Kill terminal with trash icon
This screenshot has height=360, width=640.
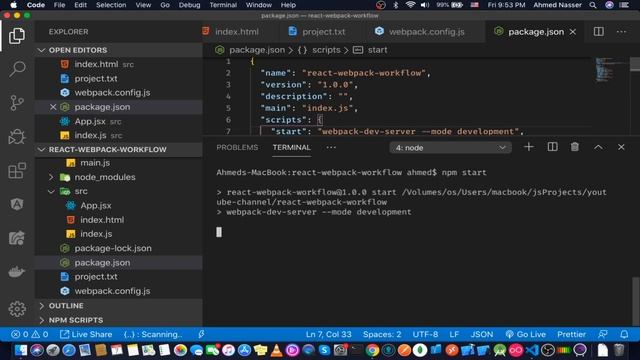pyautogui.click(x=575, y=147)
